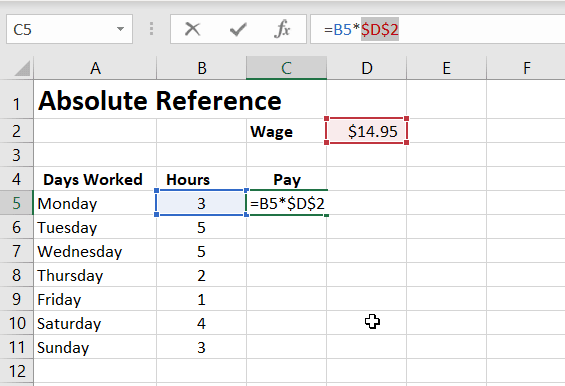Screen dimensions: 565x386
Task: Select row 6 header
Action: click(17, 227)
